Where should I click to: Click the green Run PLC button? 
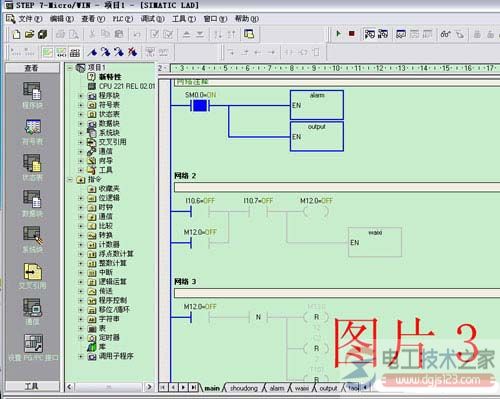point(338,34)
